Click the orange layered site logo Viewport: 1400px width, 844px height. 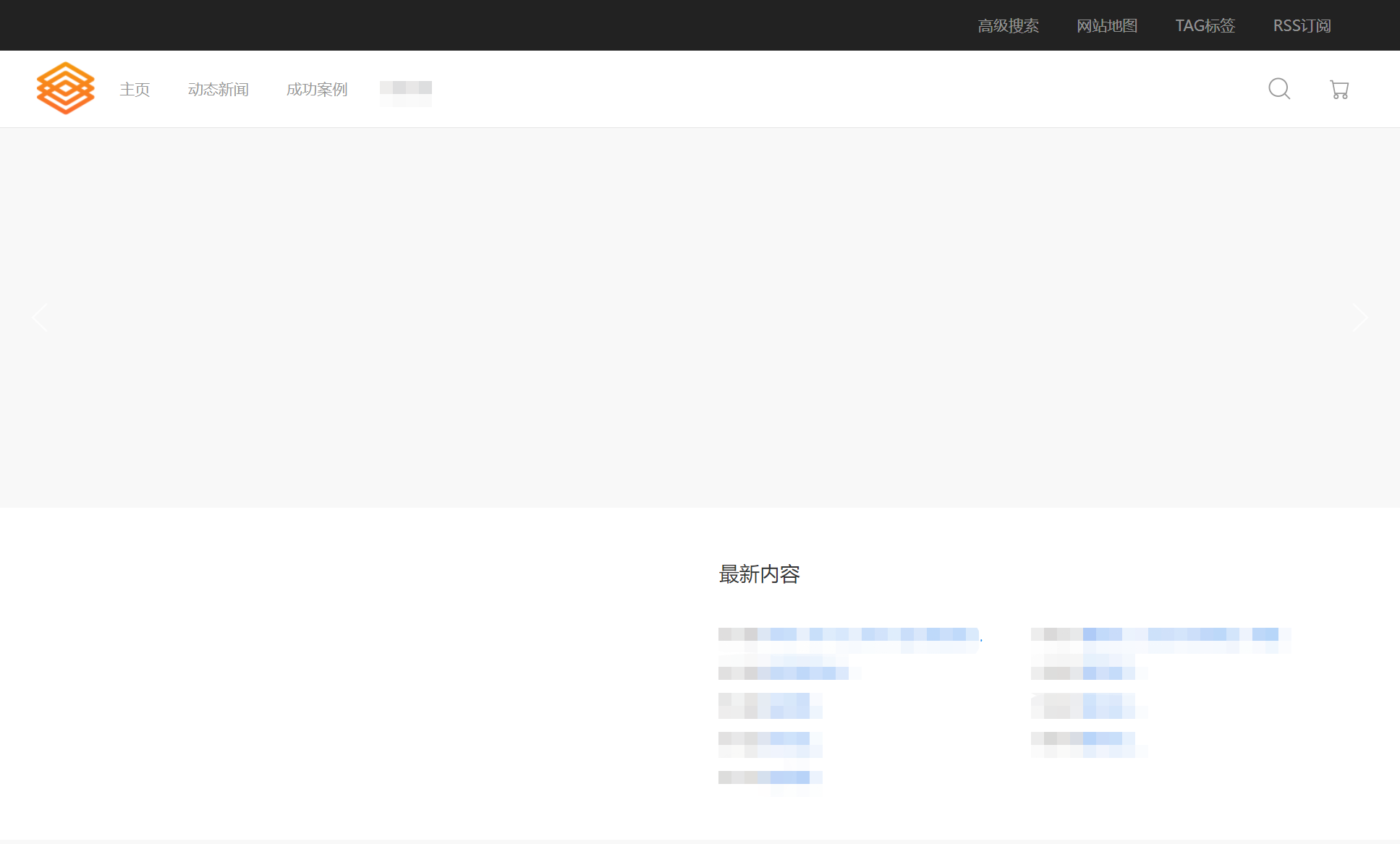pyautogui.click(x=65, y=88)
